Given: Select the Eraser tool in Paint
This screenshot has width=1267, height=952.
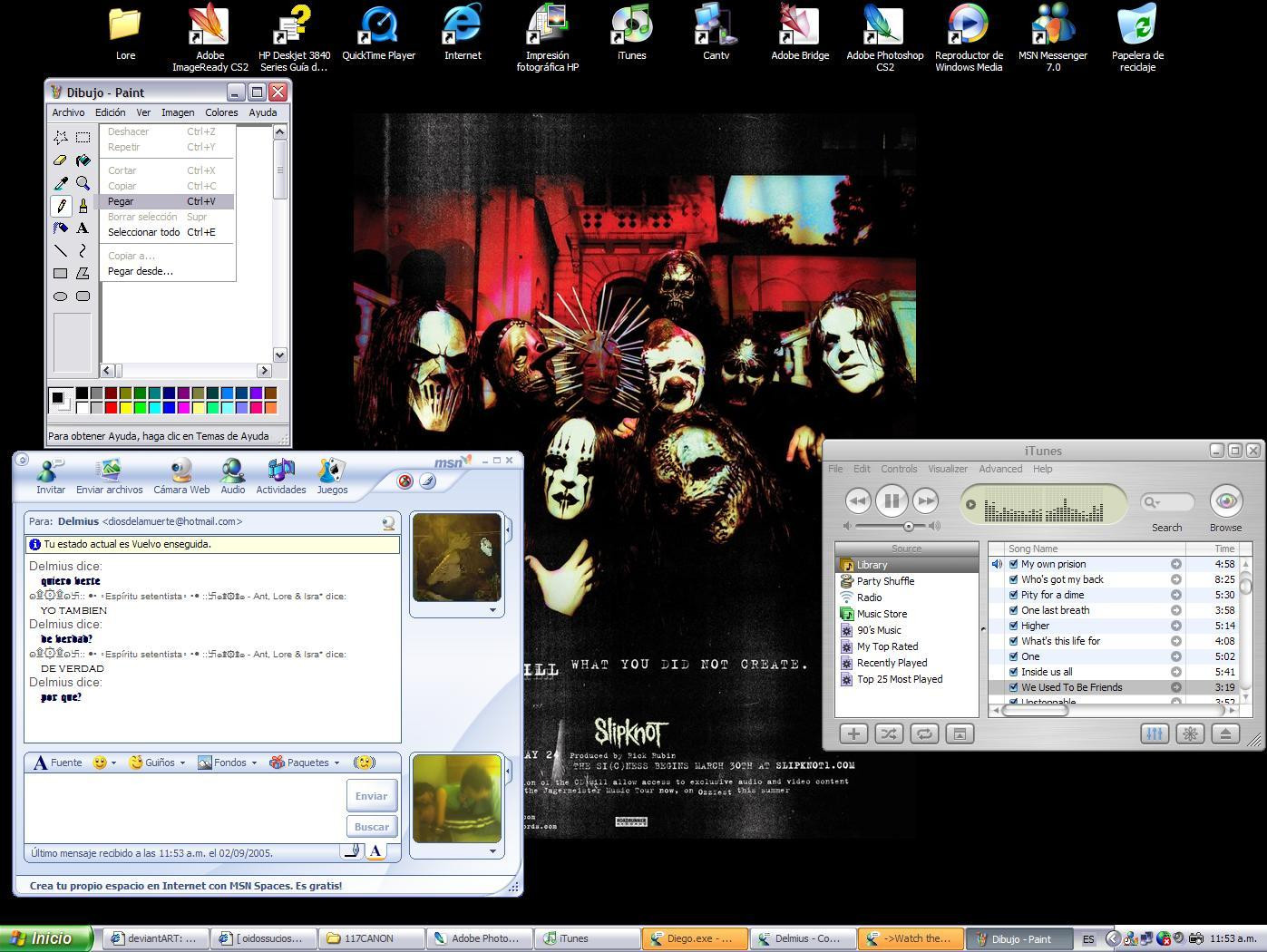Looking at the screenshot, I should pyautogui.click(x=61, y=160).
